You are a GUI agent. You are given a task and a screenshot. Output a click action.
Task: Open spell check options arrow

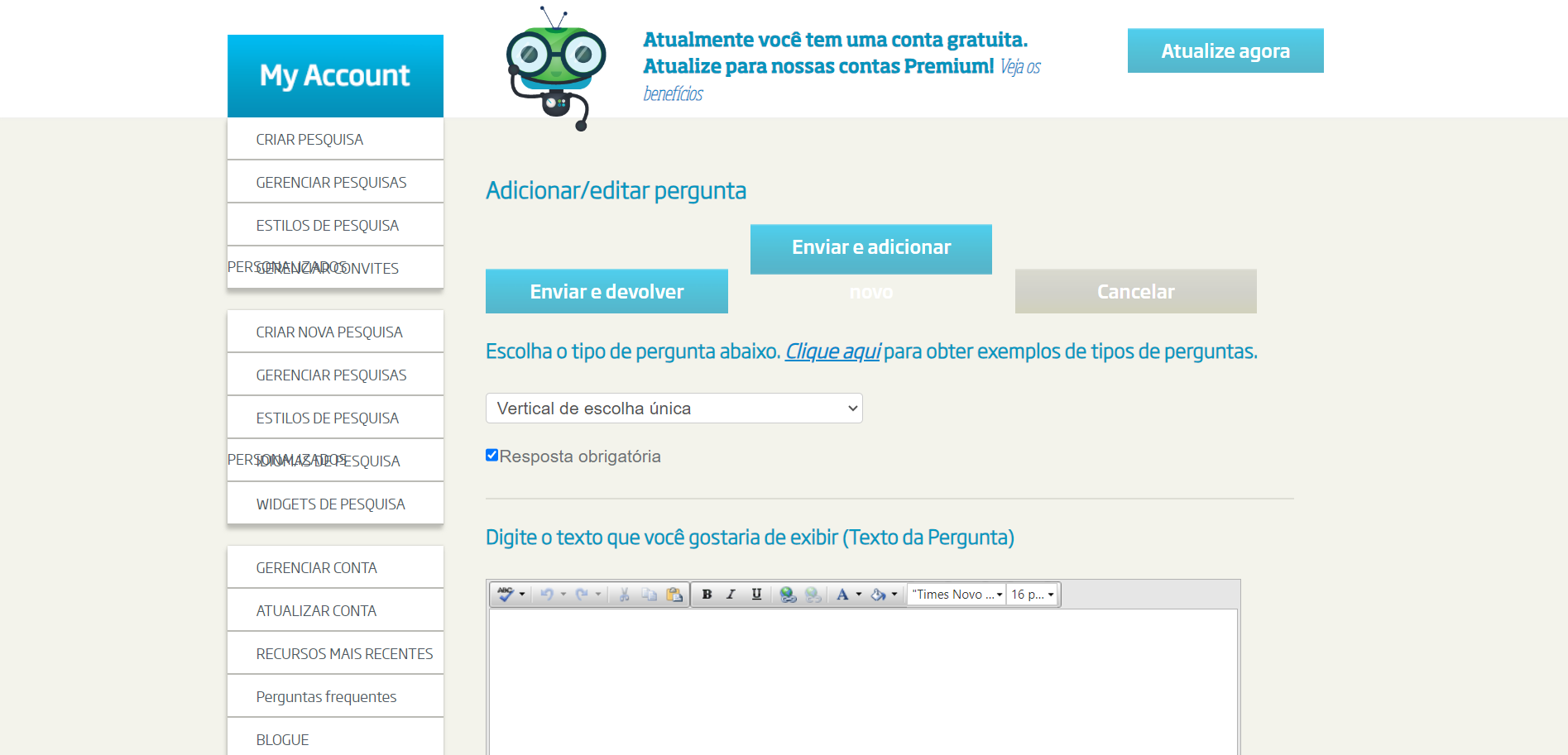[x=522, y=595]
